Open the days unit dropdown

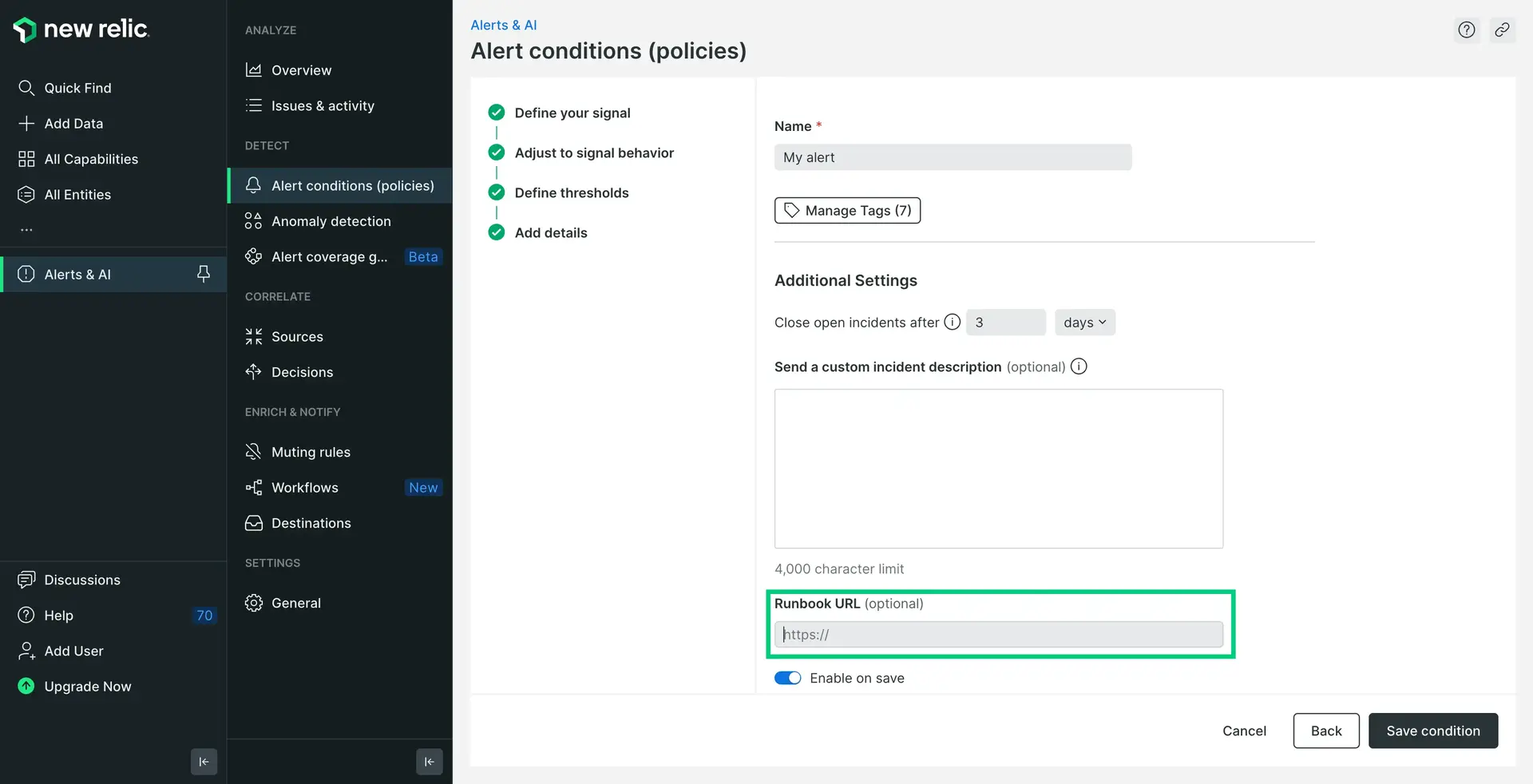pos(1085,322)
